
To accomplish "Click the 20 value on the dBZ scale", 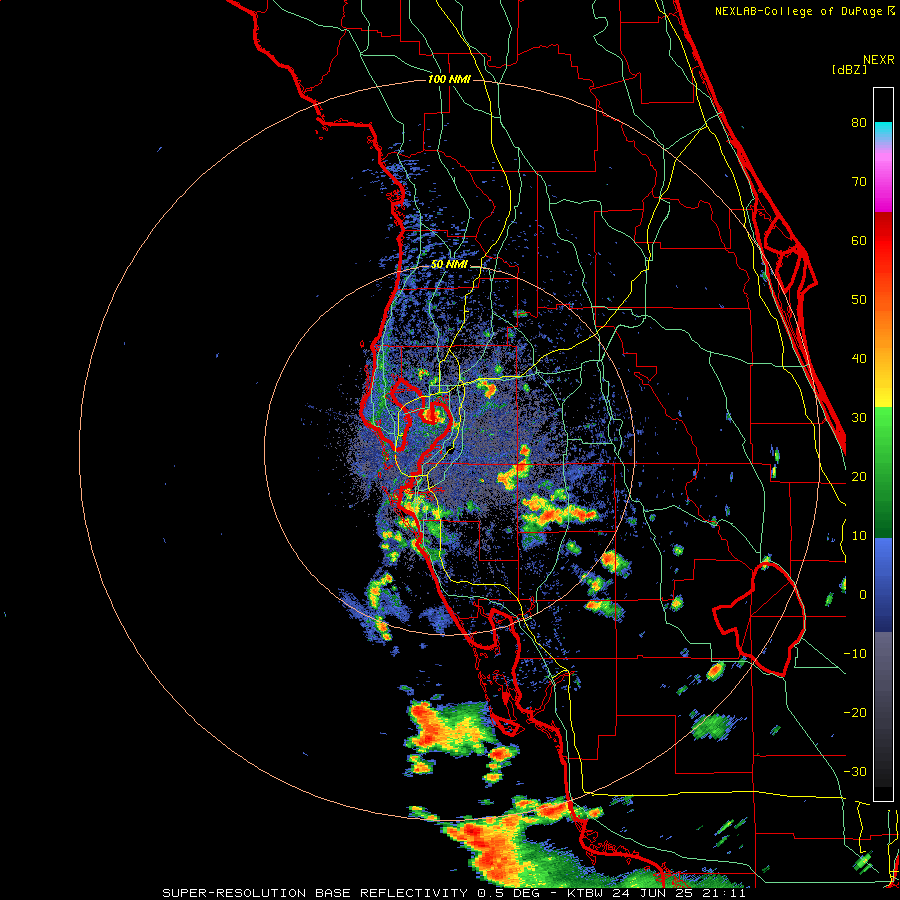I will pos(859,477).
